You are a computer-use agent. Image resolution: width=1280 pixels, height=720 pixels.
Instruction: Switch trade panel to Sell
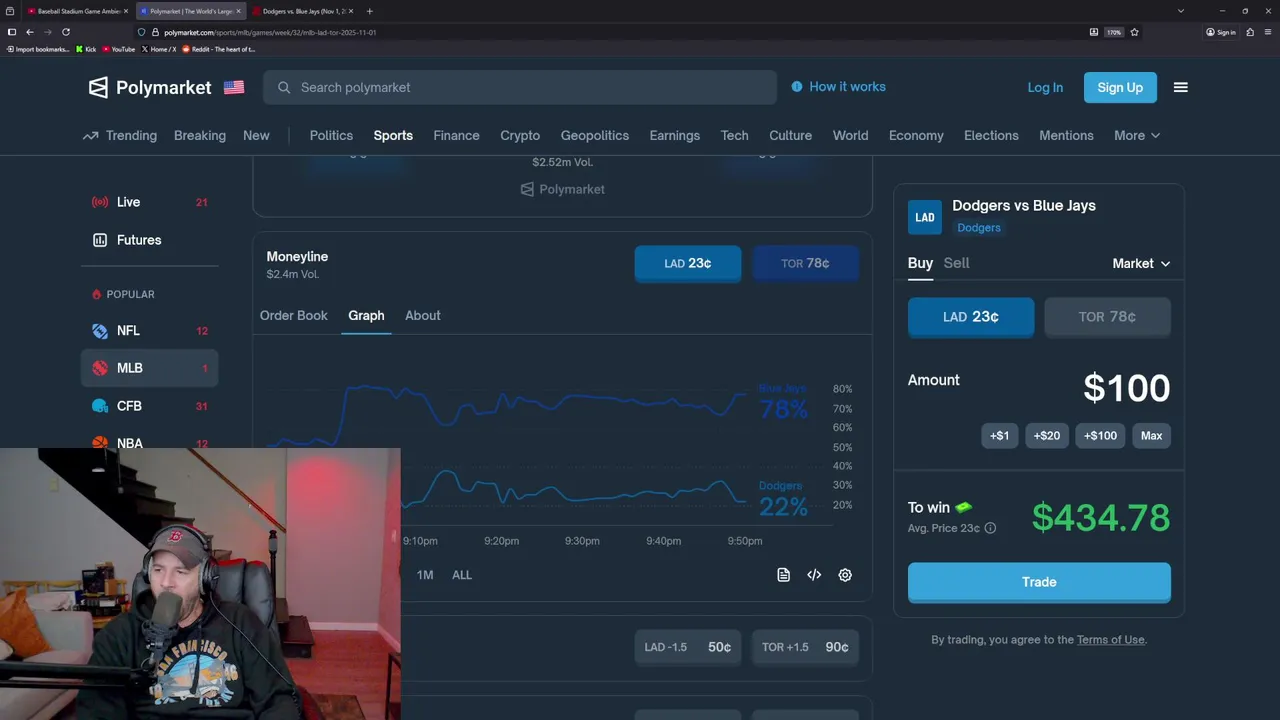coord(956,263)
